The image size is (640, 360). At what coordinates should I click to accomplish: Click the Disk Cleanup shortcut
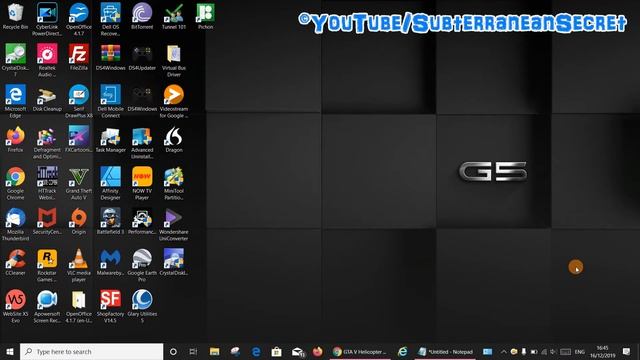pos(47,98)
